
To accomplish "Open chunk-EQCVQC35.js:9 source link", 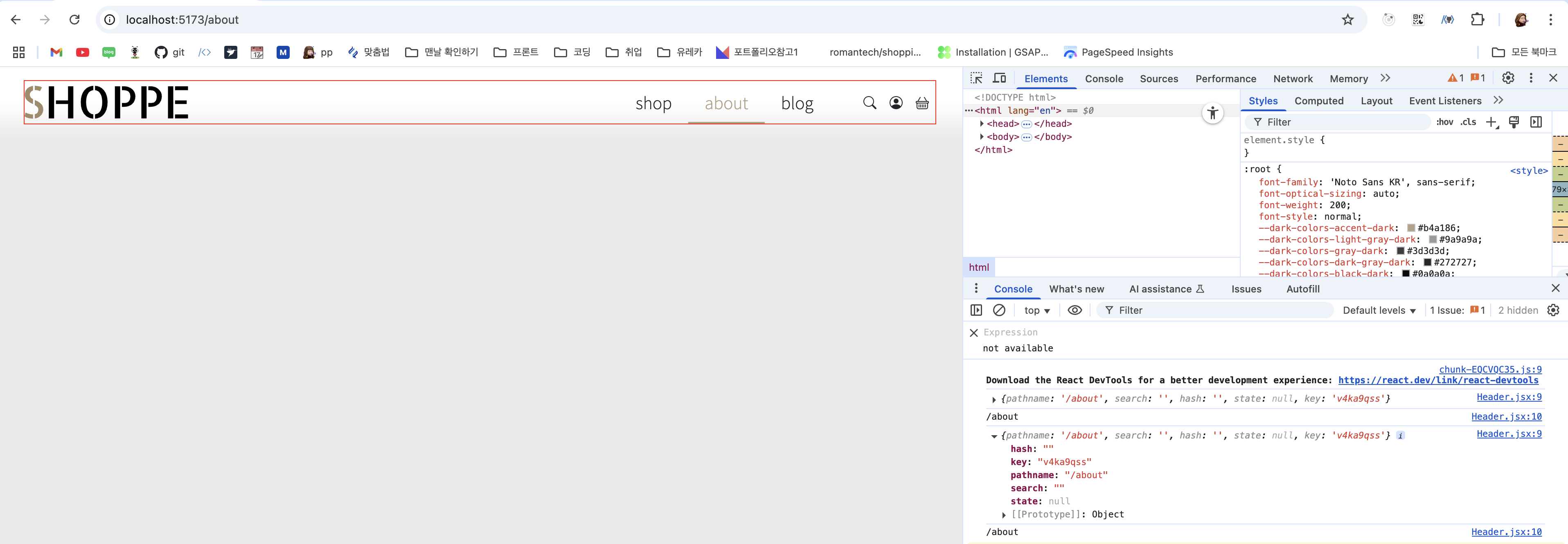I will [x=1490, y=369].
